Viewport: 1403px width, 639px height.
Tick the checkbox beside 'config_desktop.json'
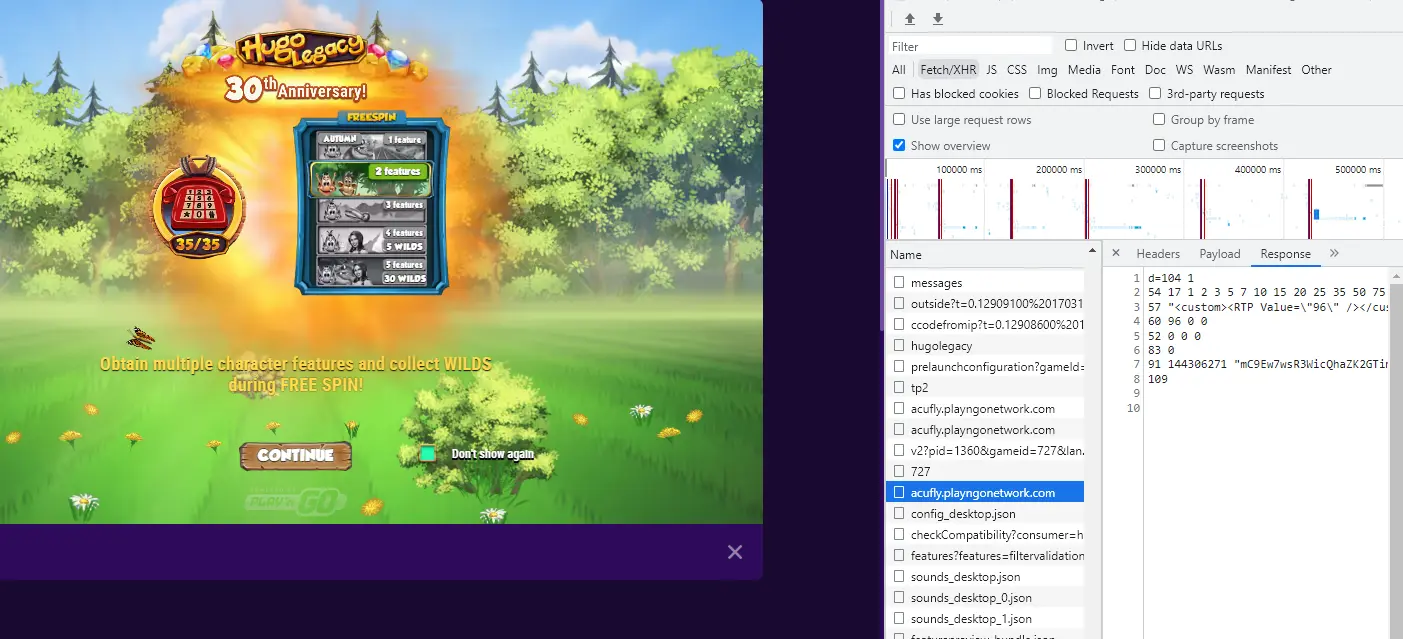tap(899, 514)
